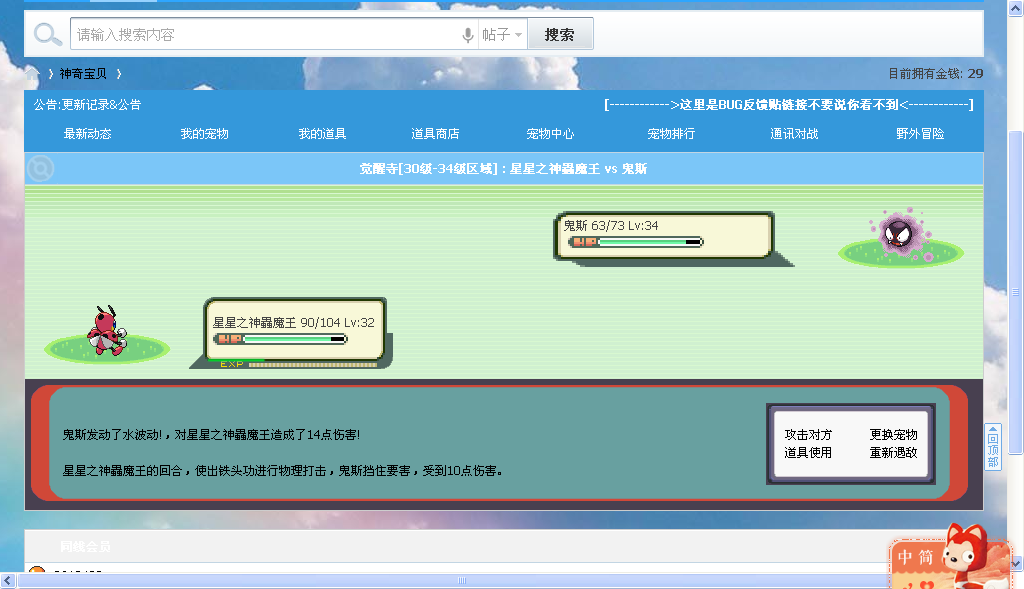Choose 攻击对方 battle action
The image size is (1024, 589).
click(808, 435)
